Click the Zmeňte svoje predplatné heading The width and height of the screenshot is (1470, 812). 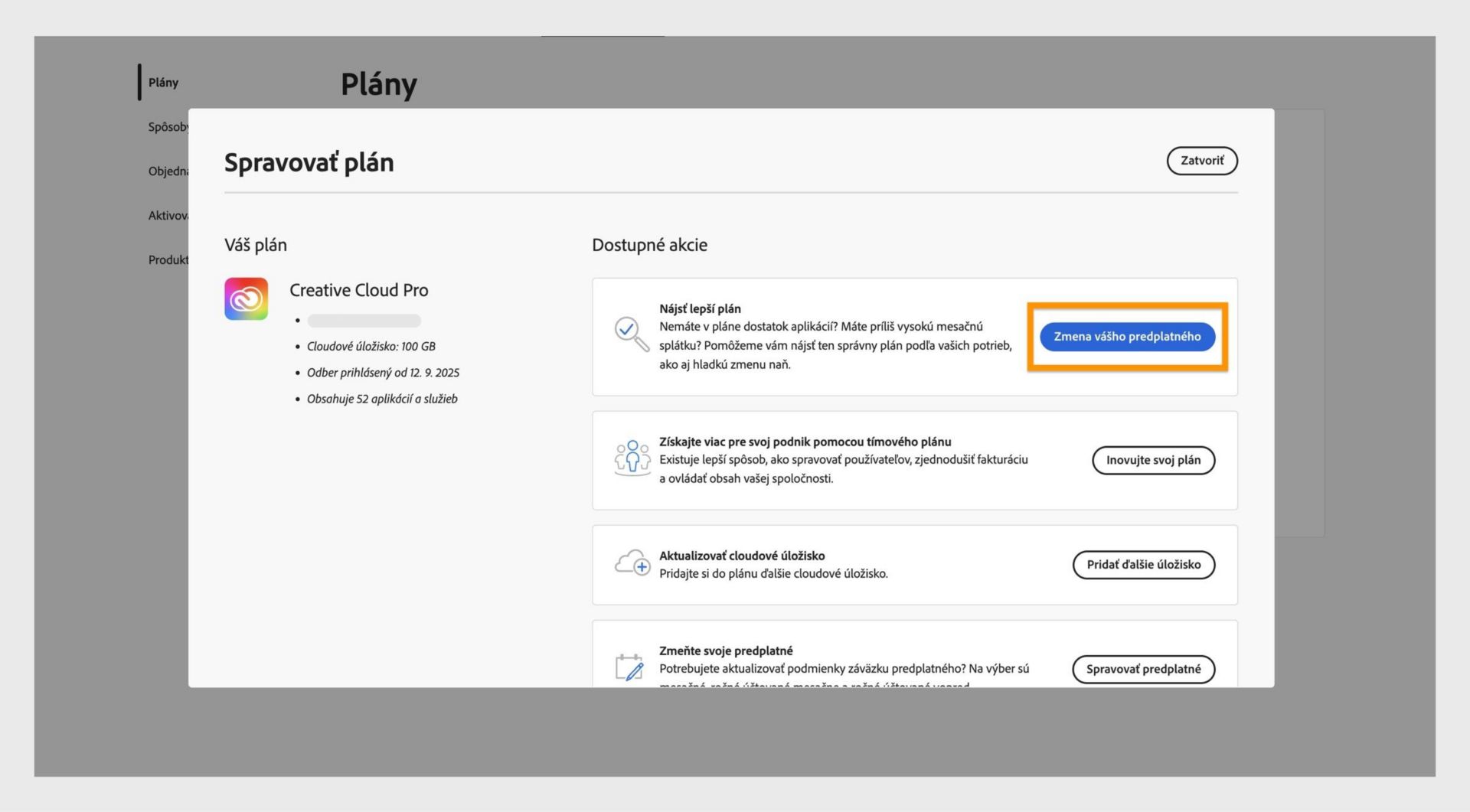725,651
